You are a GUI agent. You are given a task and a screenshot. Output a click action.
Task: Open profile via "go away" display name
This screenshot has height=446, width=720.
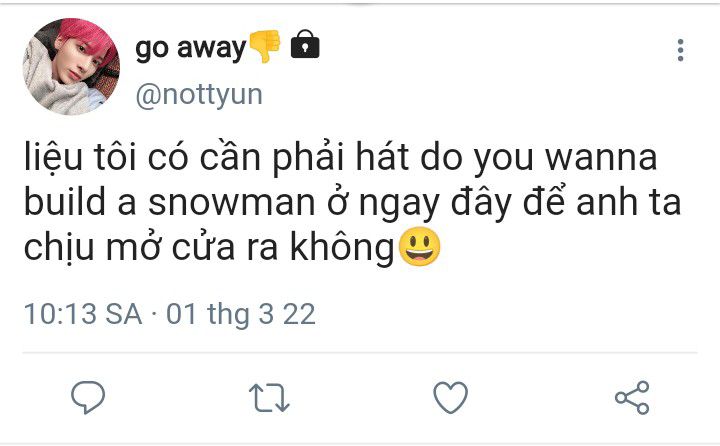[191, 48]
